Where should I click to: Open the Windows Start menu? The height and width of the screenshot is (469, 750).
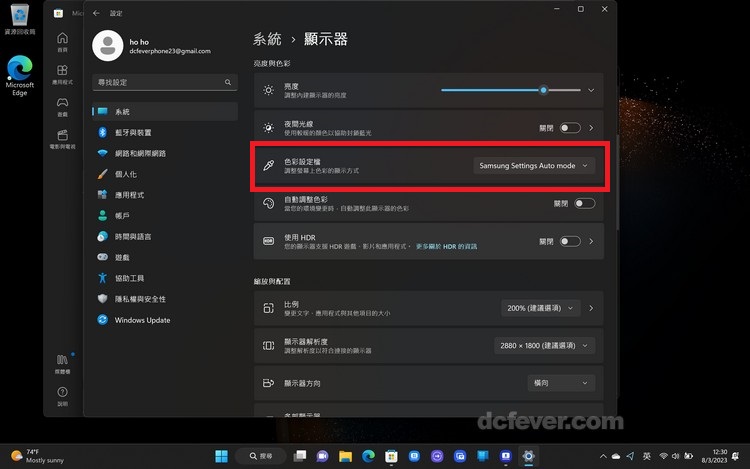(221, 456)
